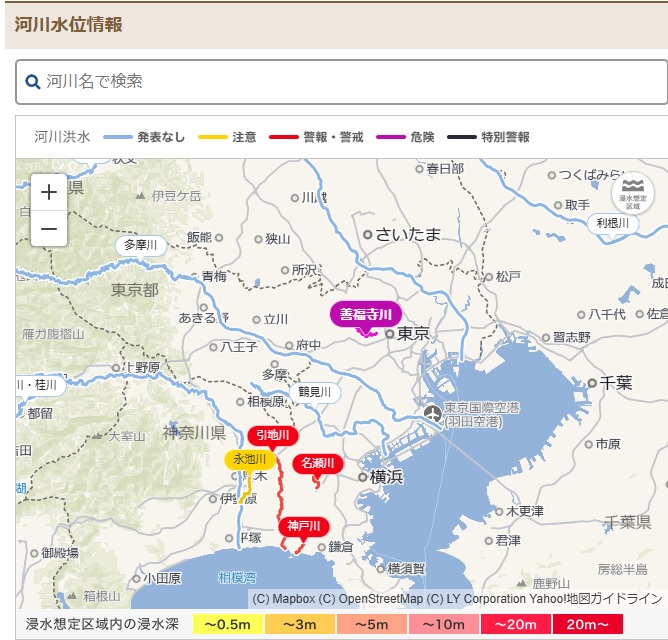Viewport: 668px width, 640px height.
Task: Select the purple 善福寺川 river marker
Action: click(x=366, y=314)
